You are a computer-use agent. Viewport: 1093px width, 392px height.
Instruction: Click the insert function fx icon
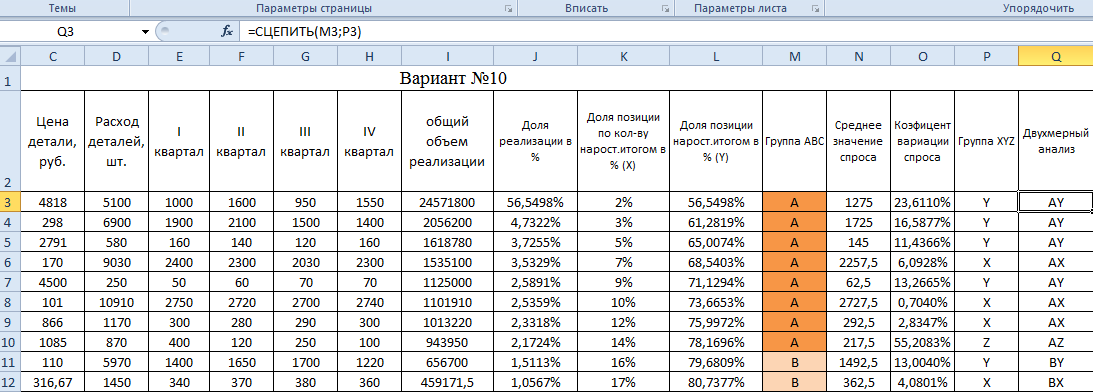226,31
